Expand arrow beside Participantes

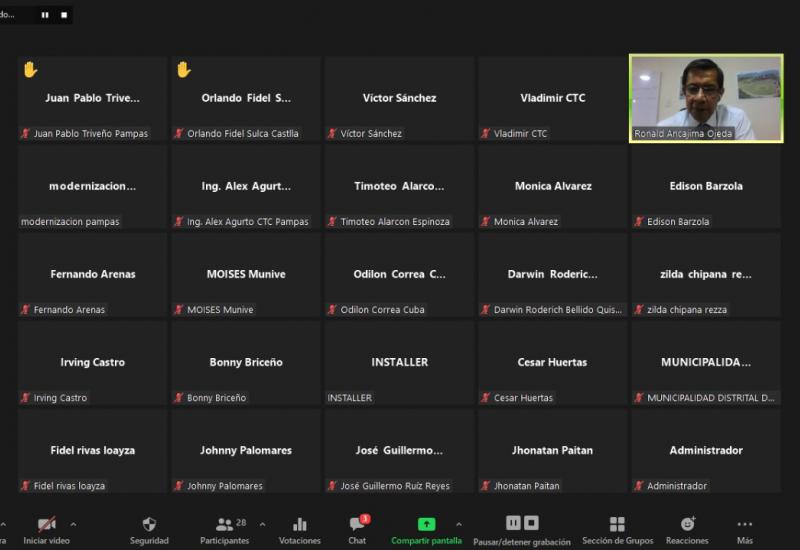click(x=262, y=524)
